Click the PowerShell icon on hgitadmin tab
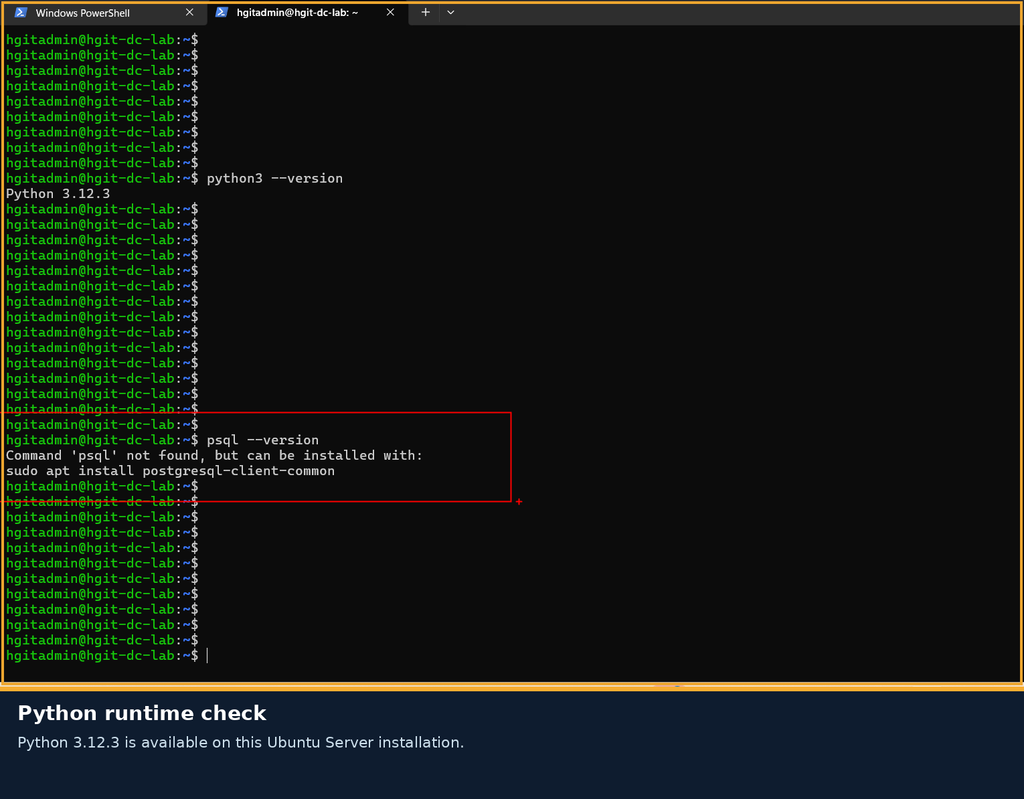Viewport: 1024px width, 799px height. (221, 12)
